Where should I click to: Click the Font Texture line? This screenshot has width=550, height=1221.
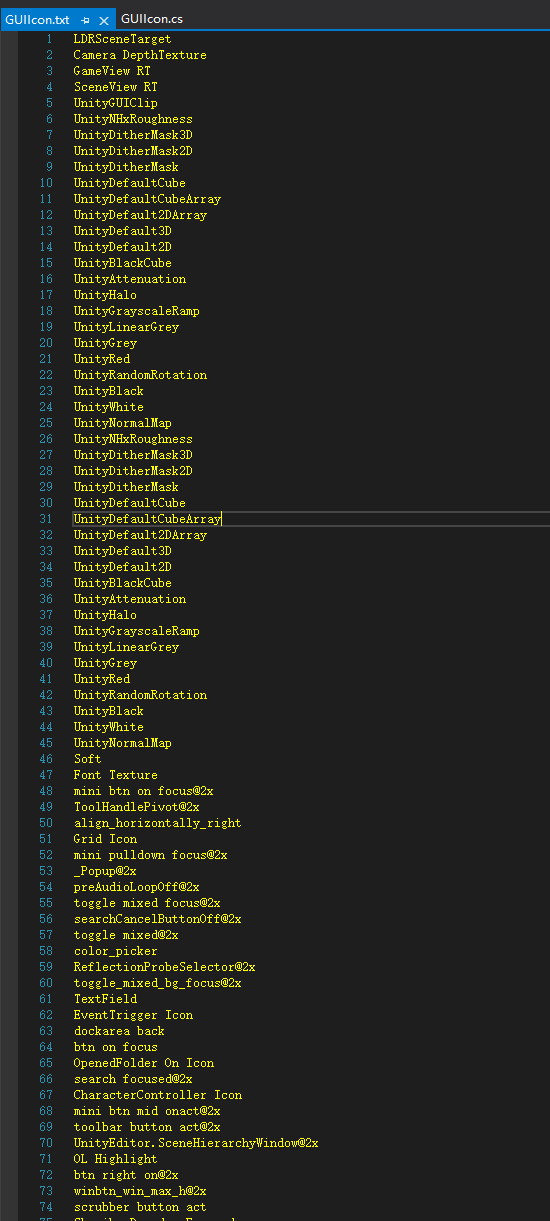[115, 775]
